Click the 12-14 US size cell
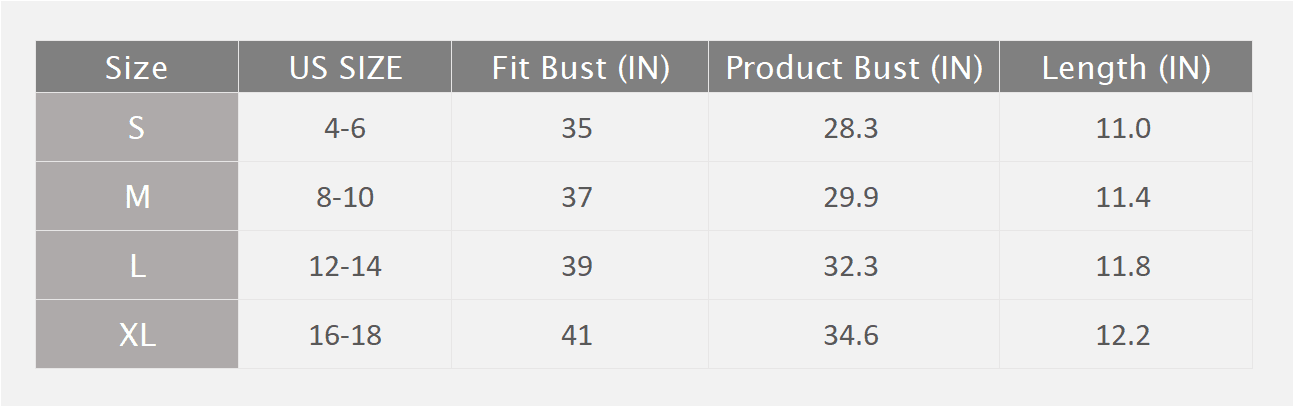This screenshot has width=1293, height=406. tap(345, 266)
